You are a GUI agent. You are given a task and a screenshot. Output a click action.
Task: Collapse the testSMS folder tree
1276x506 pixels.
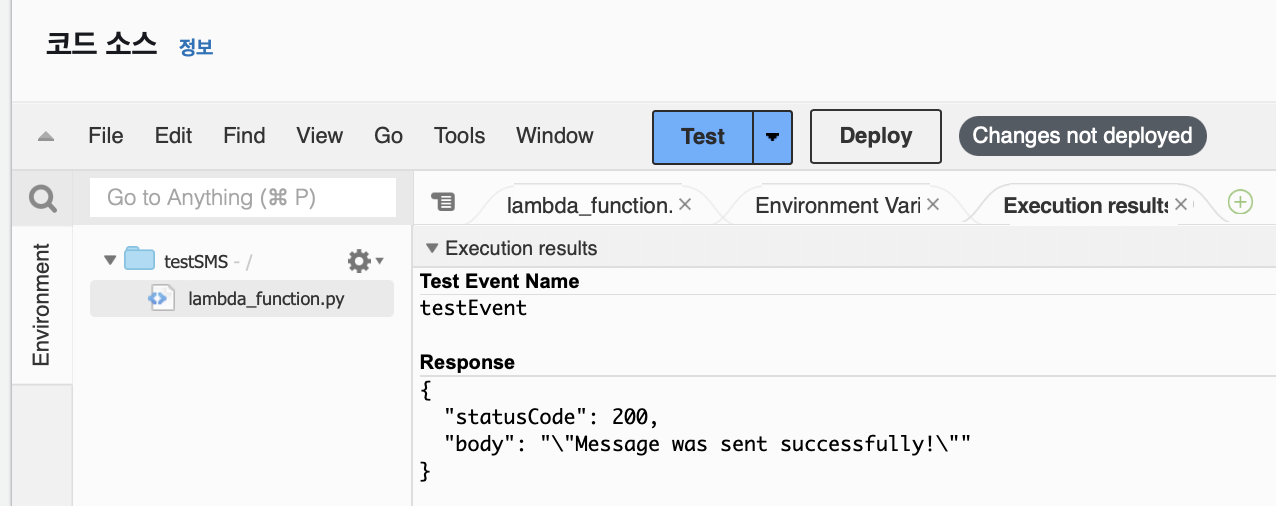pos(109,261)
